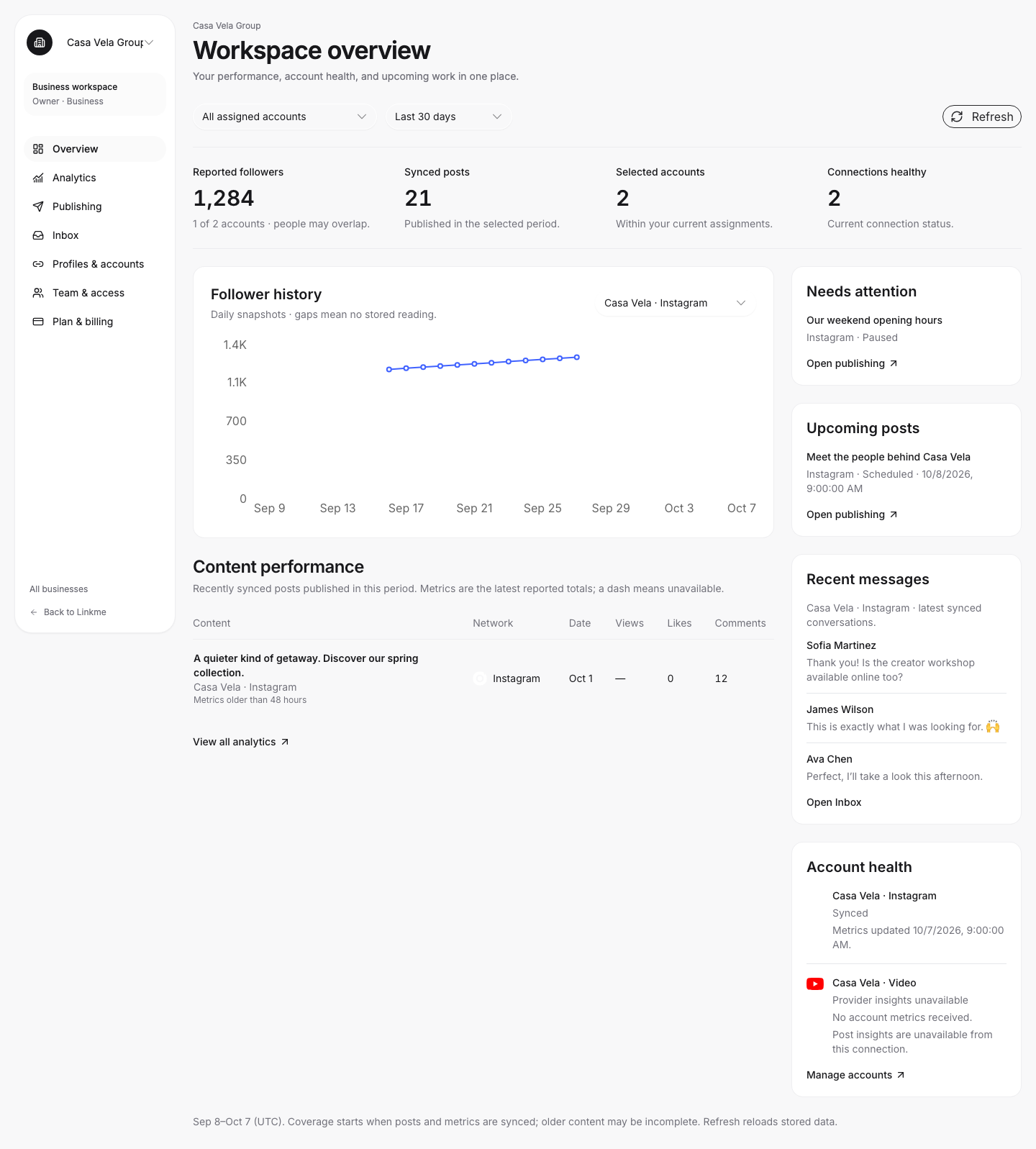Click the Business workspace card

click(95, 94)
